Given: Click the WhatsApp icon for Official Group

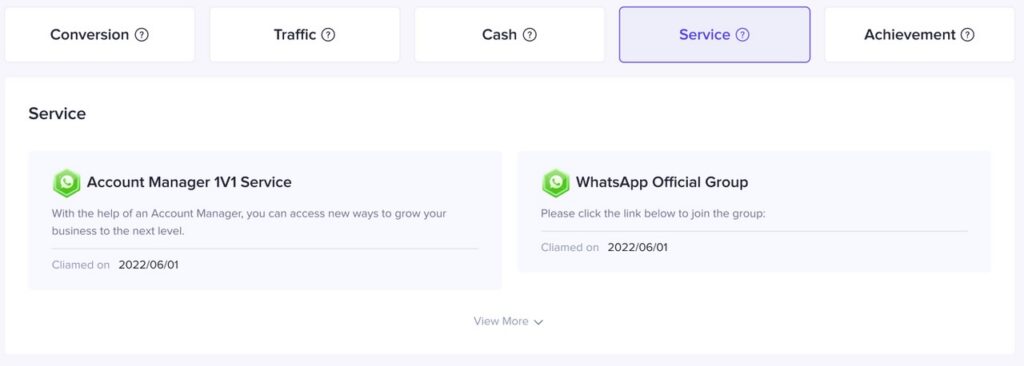Looking at the screenshot, I should (x=556, y=183).
